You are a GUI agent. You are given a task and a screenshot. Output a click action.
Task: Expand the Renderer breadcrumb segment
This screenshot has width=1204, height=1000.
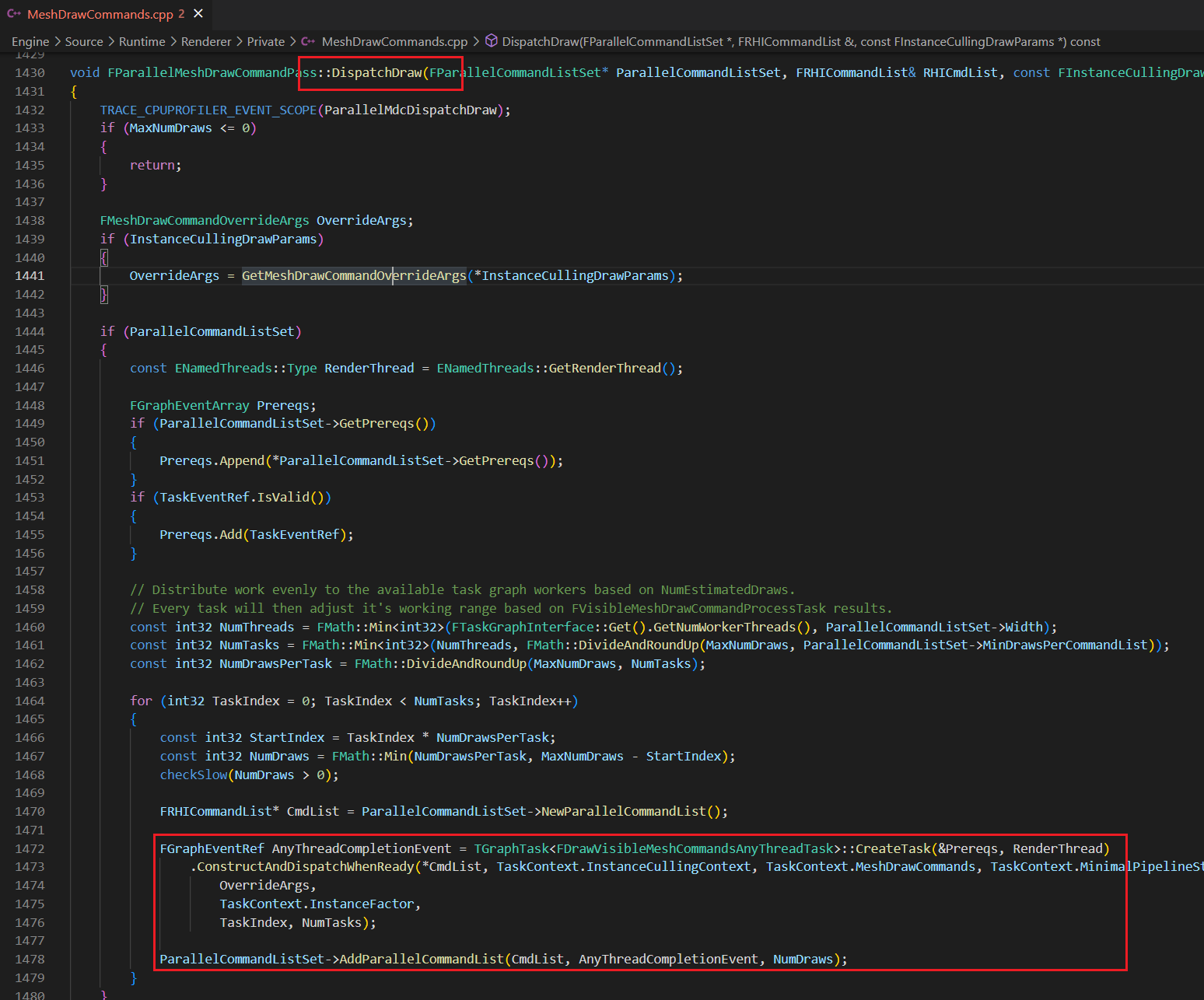click(206, 42)
